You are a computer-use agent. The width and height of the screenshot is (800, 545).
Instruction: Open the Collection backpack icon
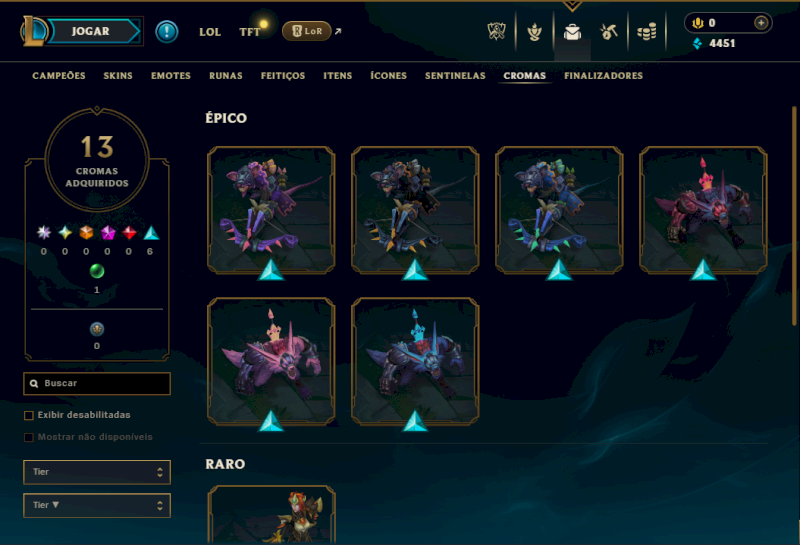coord(572,32)
